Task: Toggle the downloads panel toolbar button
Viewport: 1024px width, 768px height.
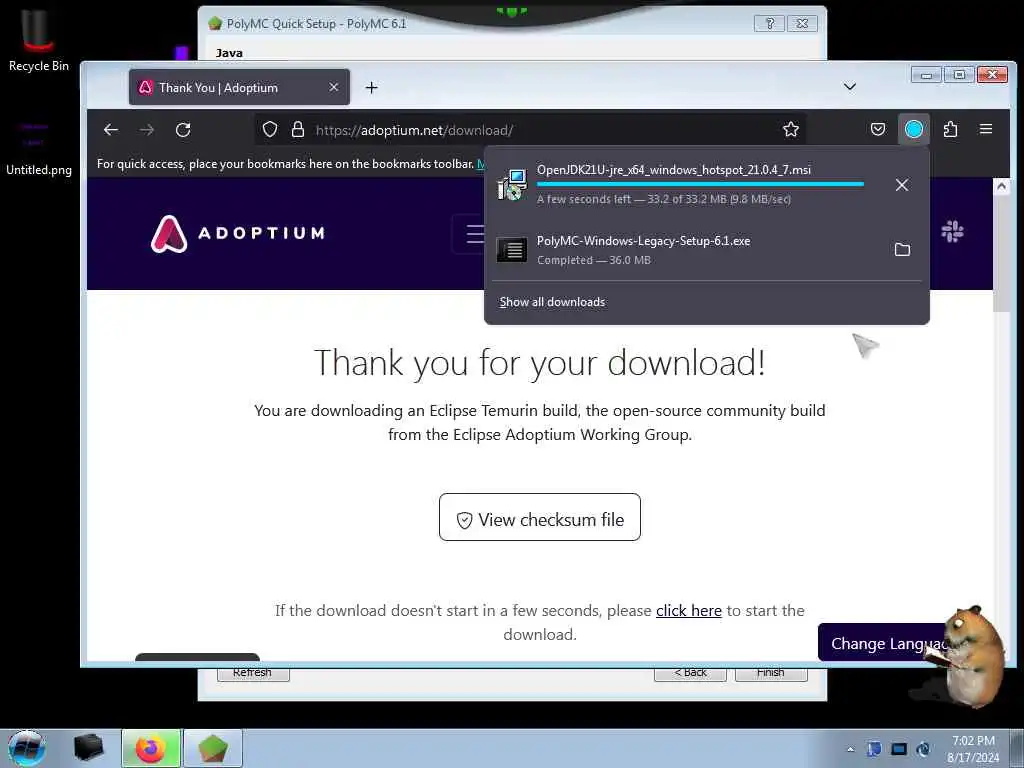Action: pos(914,129)
